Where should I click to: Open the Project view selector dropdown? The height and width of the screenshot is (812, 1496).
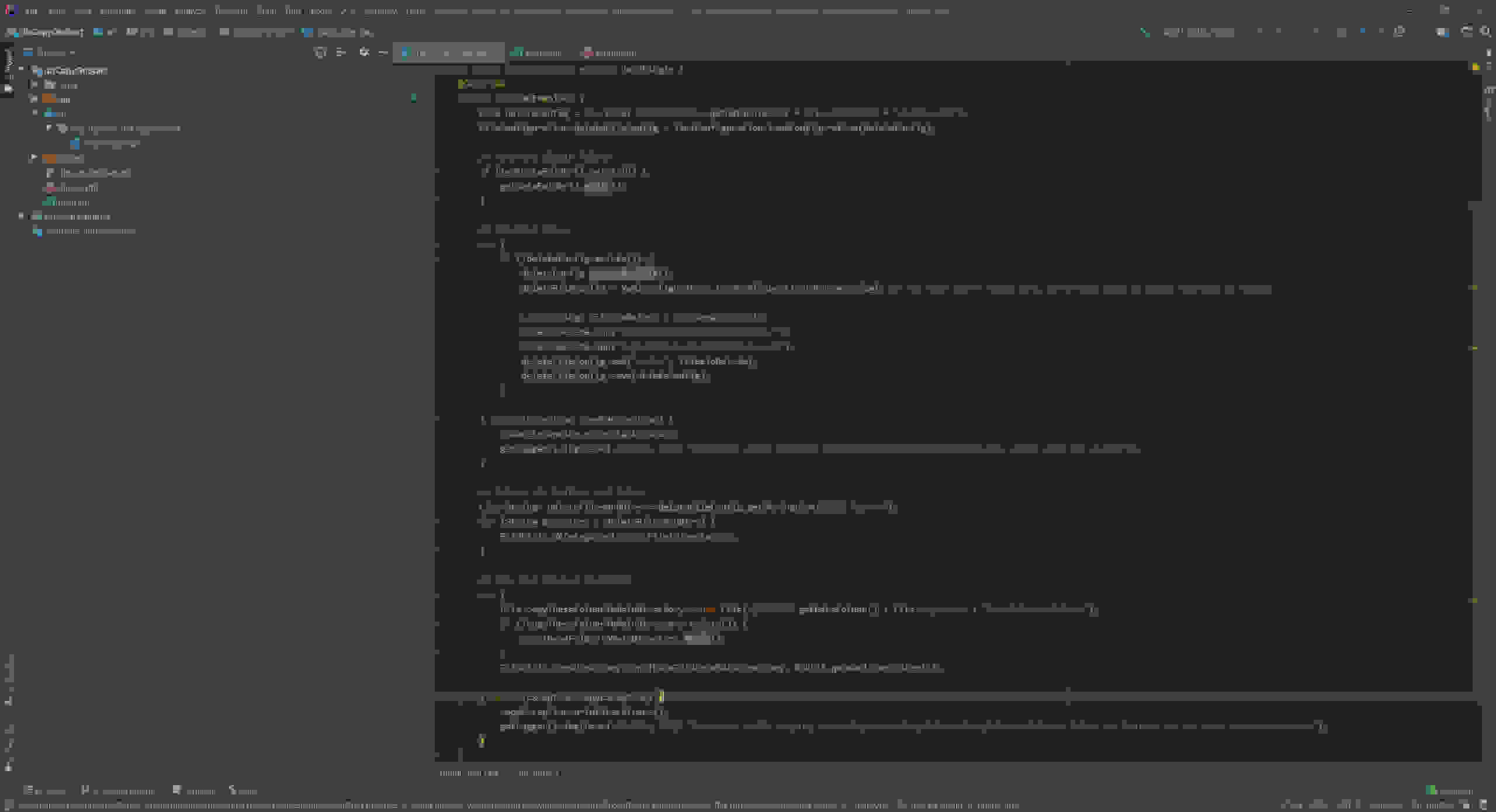point(49,53)
